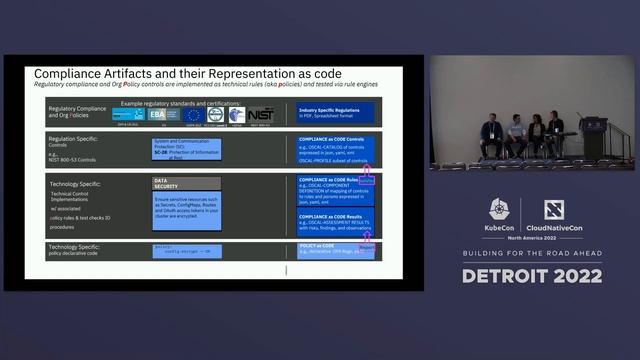Viewport: 640px width, 360px height.
Task: Click "policy declarative code" label
Action: (x=73, y=253)
